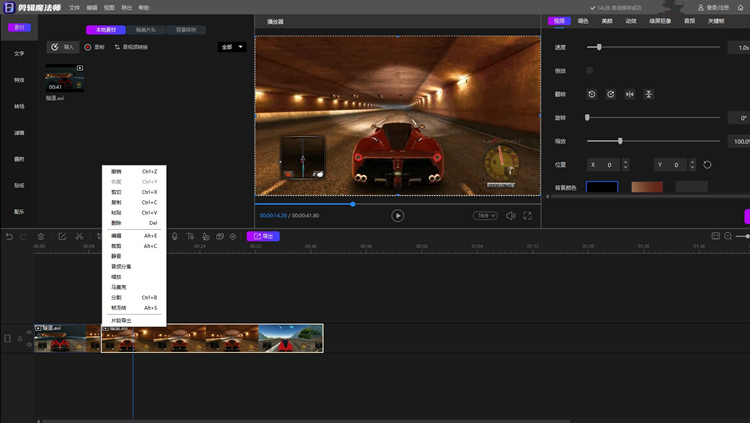Click the freeze-frame icon left of the diamond
Screen dimensions: 750x423
(220, 236)
